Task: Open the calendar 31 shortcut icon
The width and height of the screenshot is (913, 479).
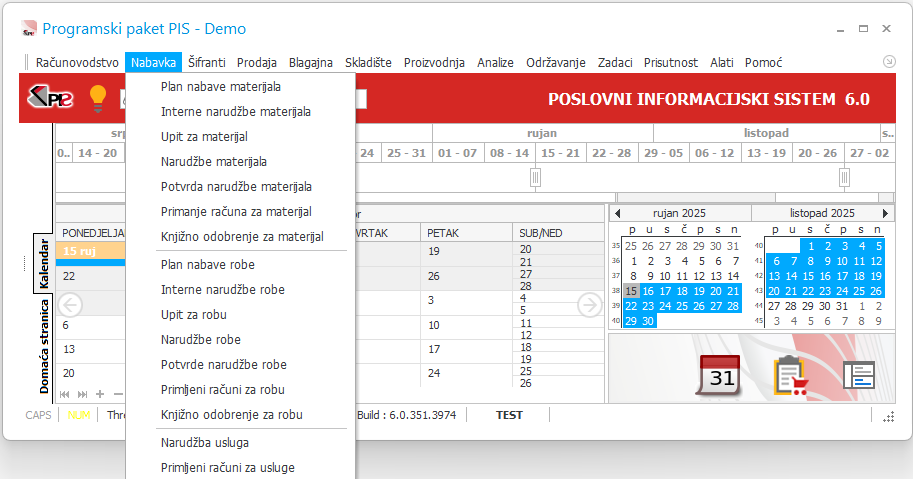Action: 719,376
